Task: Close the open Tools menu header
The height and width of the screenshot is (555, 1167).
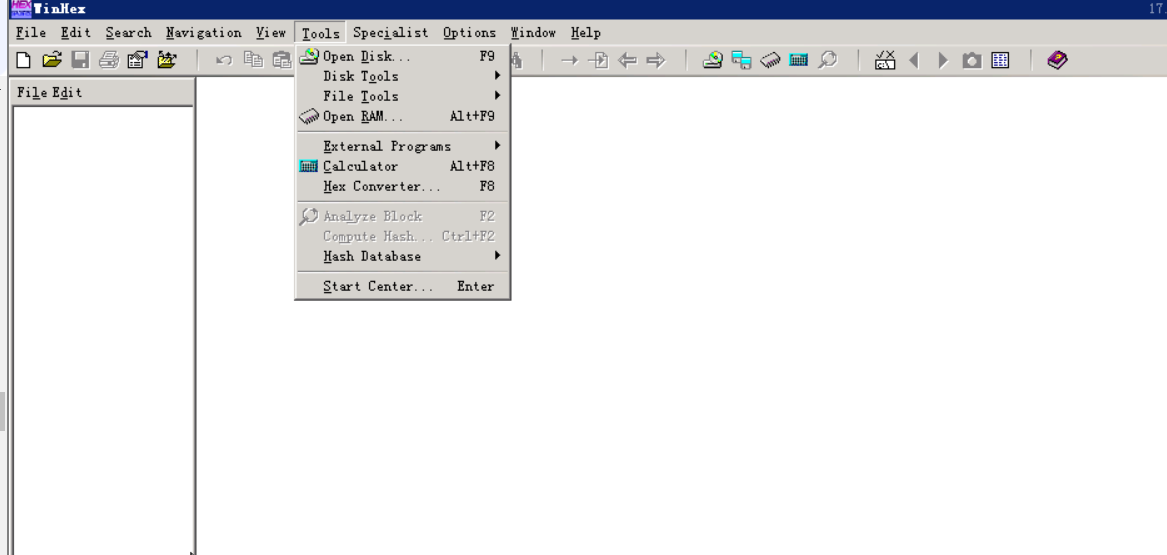Action: tap(321, 33)
